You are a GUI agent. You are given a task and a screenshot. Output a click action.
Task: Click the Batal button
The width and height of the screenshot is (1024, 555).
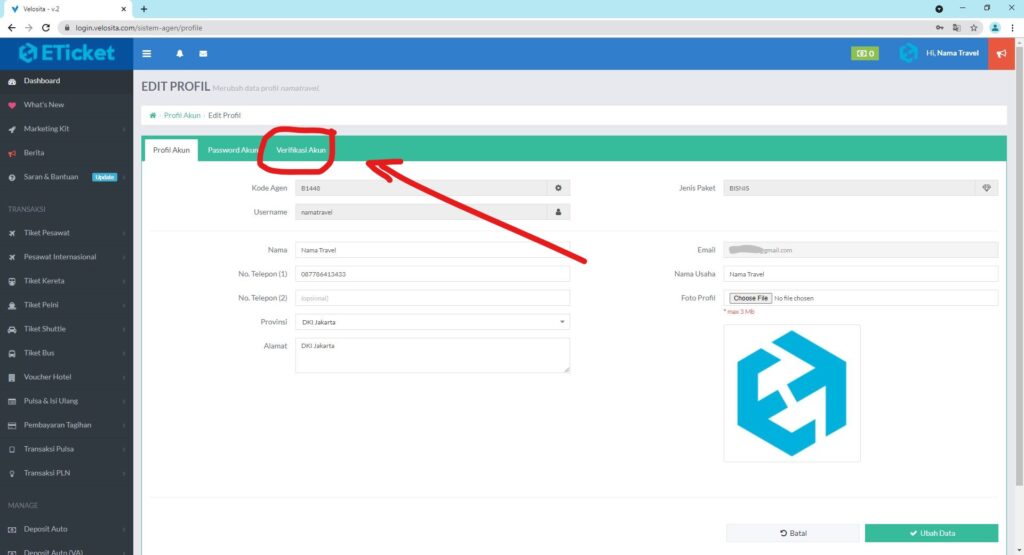[793, 533]
